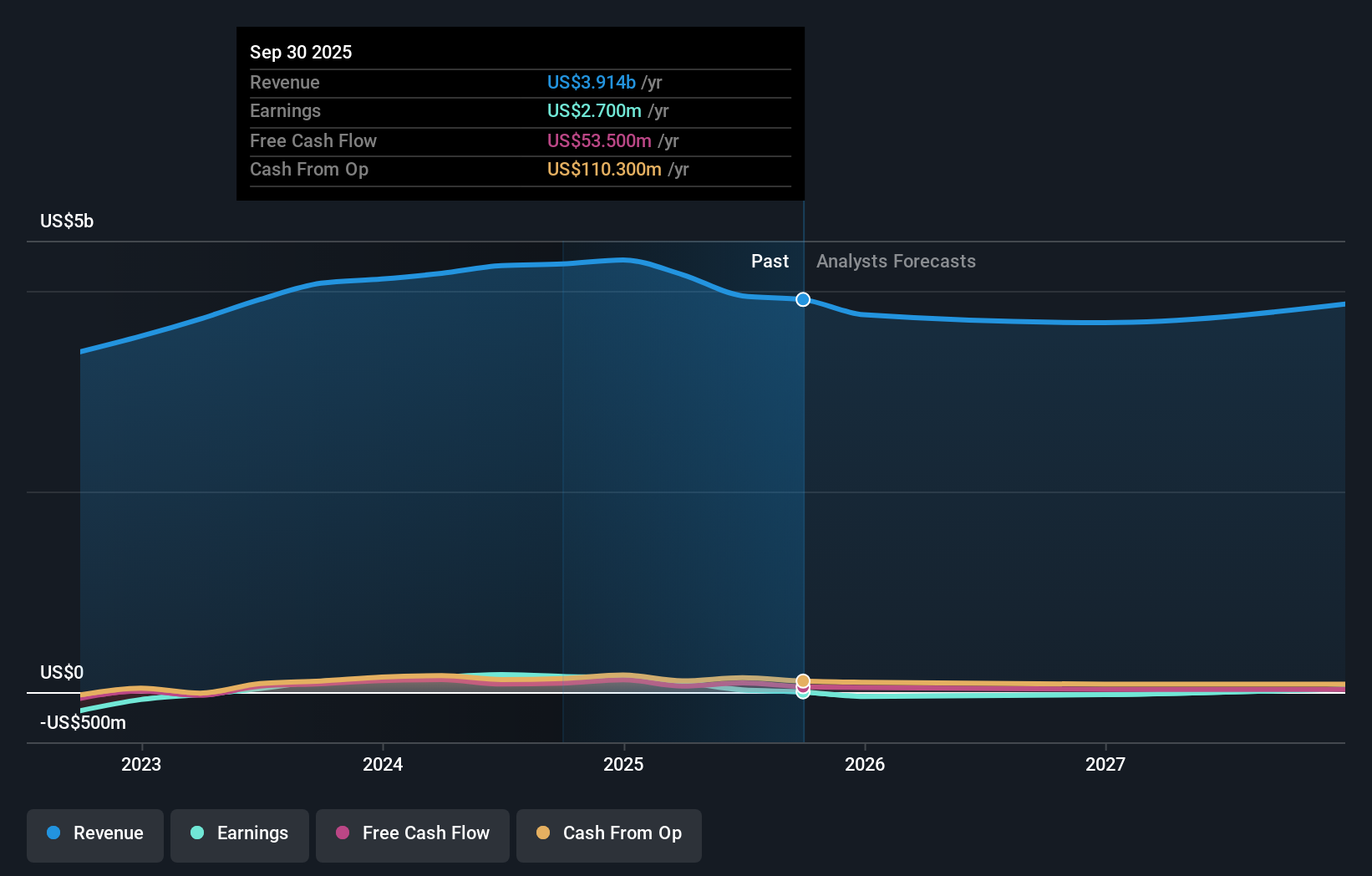Screen dimensions: 1372x876
Task: Select the teal Earnings data point marker
Action: (x=802, y=694)
